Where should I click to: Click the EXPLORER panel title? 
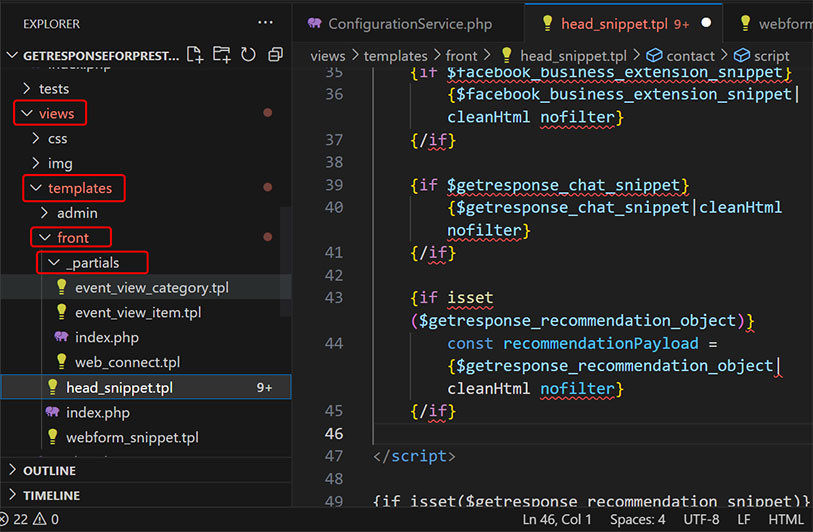[x=51, y=24]
